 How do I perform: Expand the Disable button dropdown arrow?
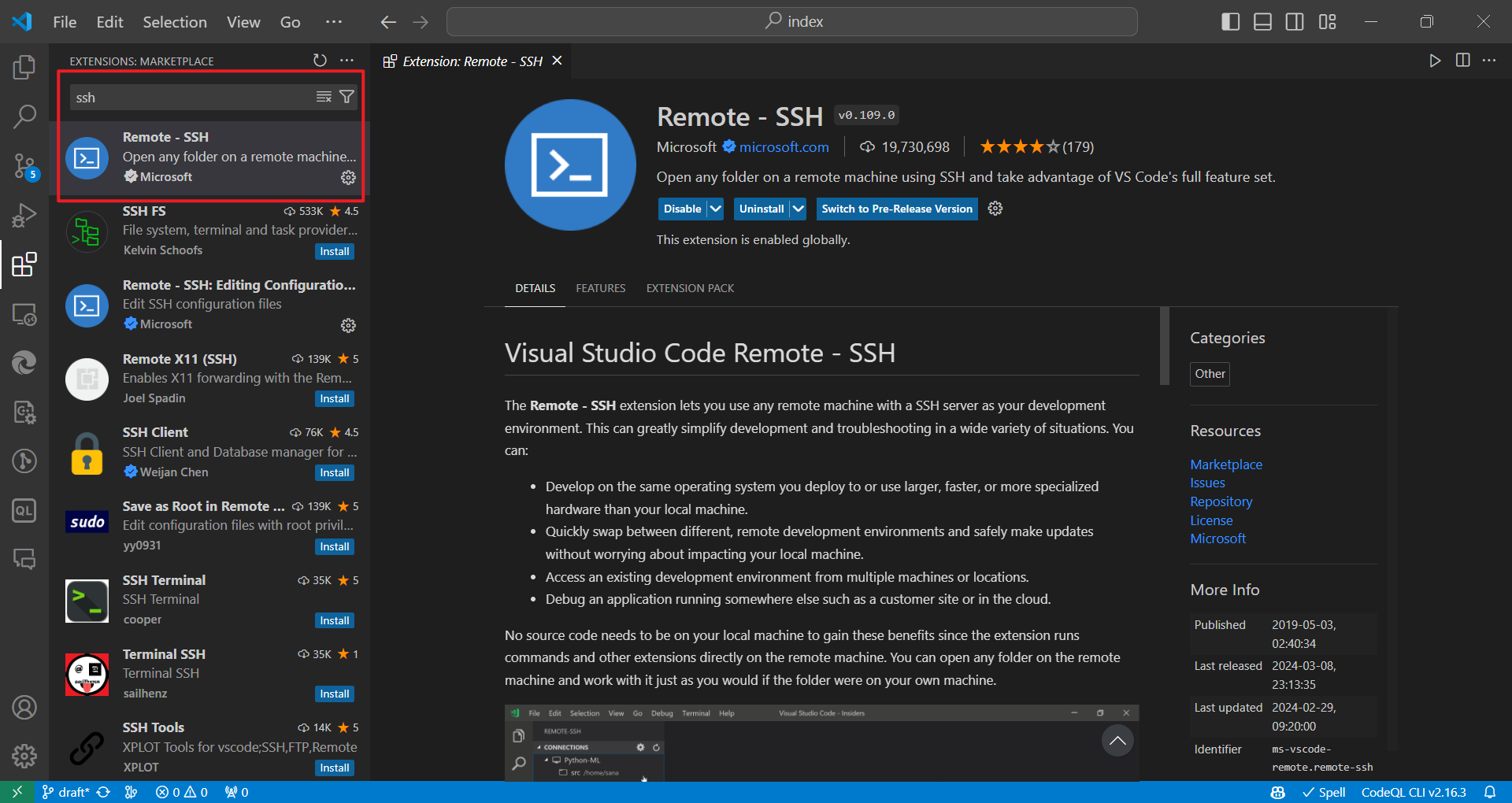pos(715,209)
